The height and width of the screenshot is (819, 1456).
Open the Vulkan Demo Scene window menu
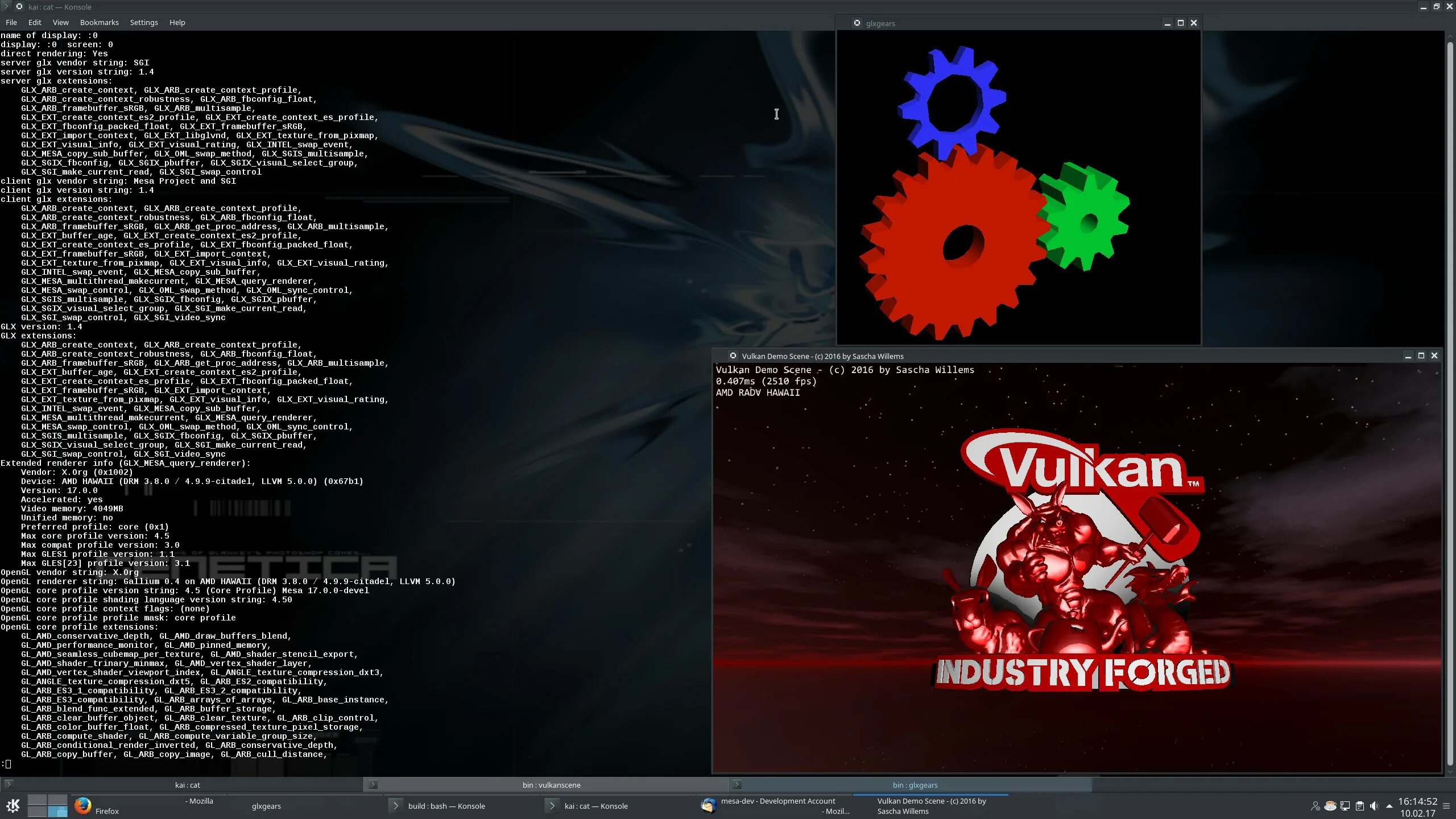coord(733,355)
